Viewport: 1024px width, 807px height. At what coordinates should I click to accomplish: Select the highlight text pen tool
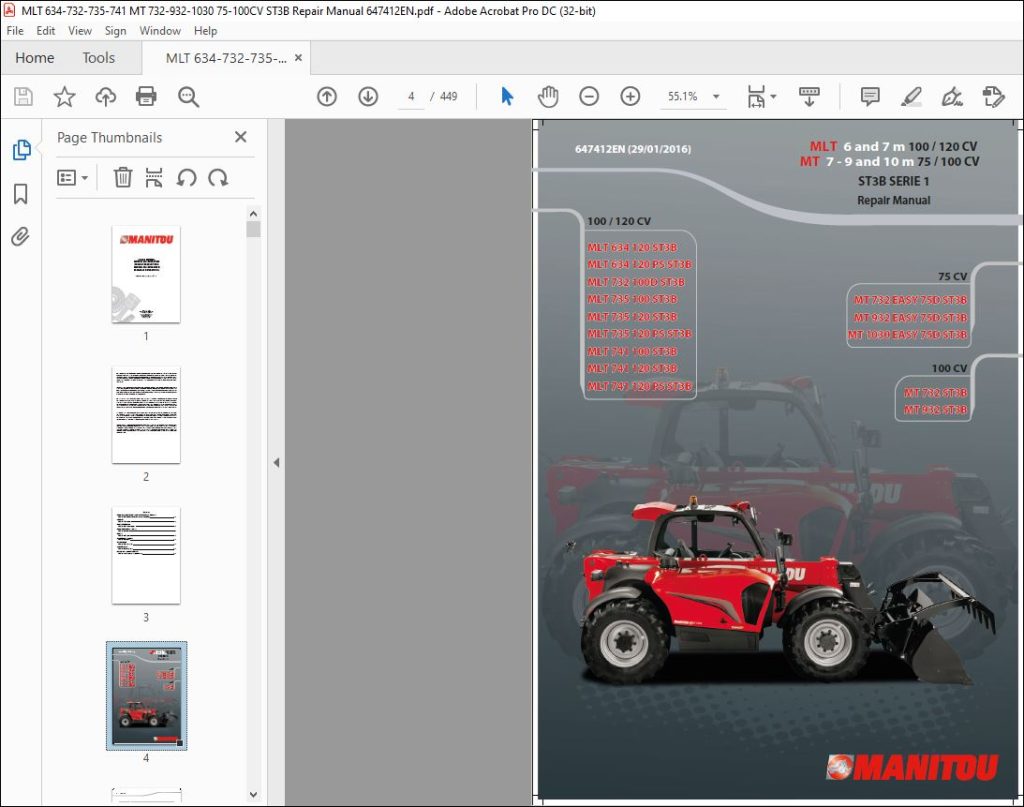[911, 97]
